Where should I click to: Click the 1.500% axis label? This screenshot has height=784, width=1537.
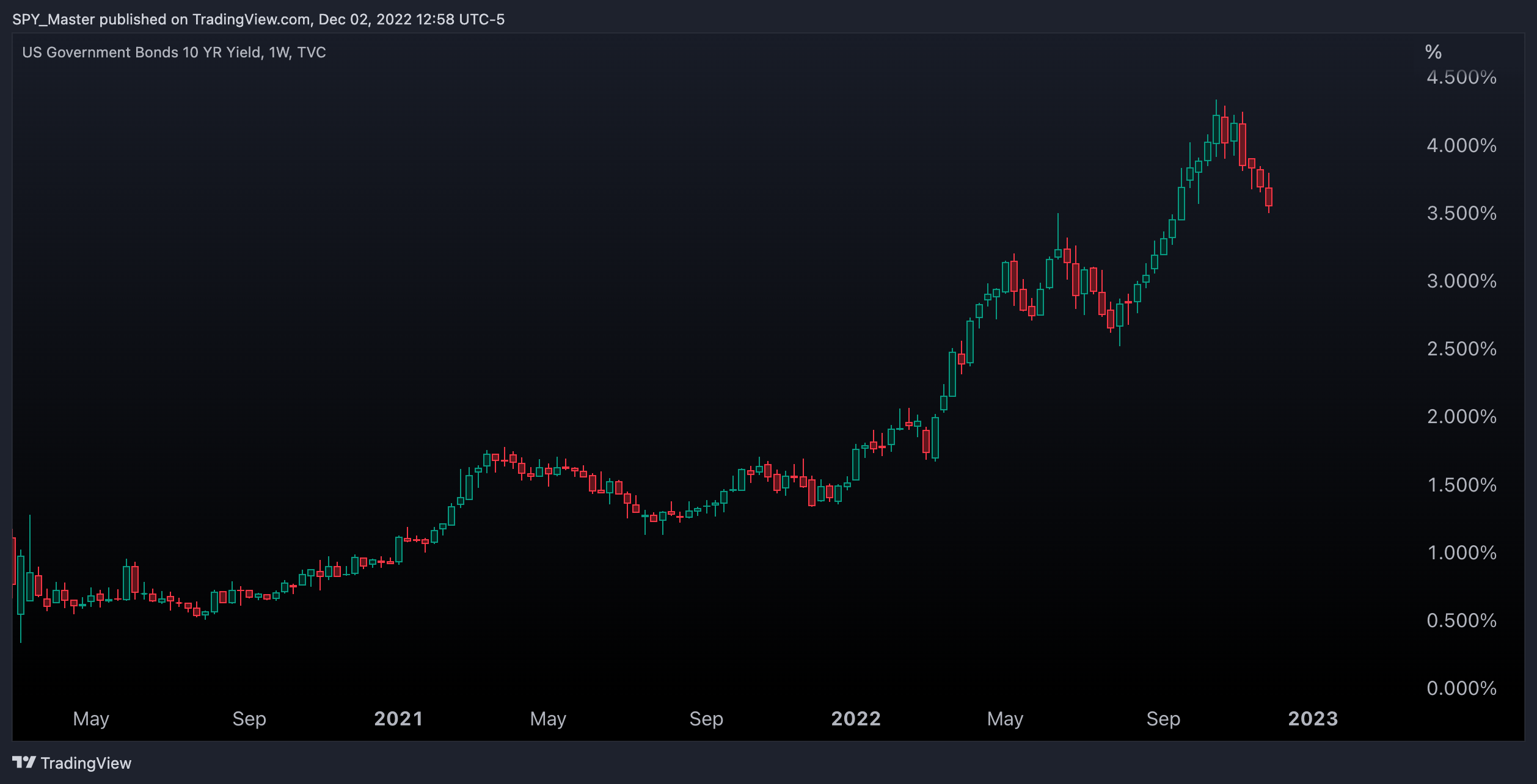pyautogui.click(x=1461, y=485)
